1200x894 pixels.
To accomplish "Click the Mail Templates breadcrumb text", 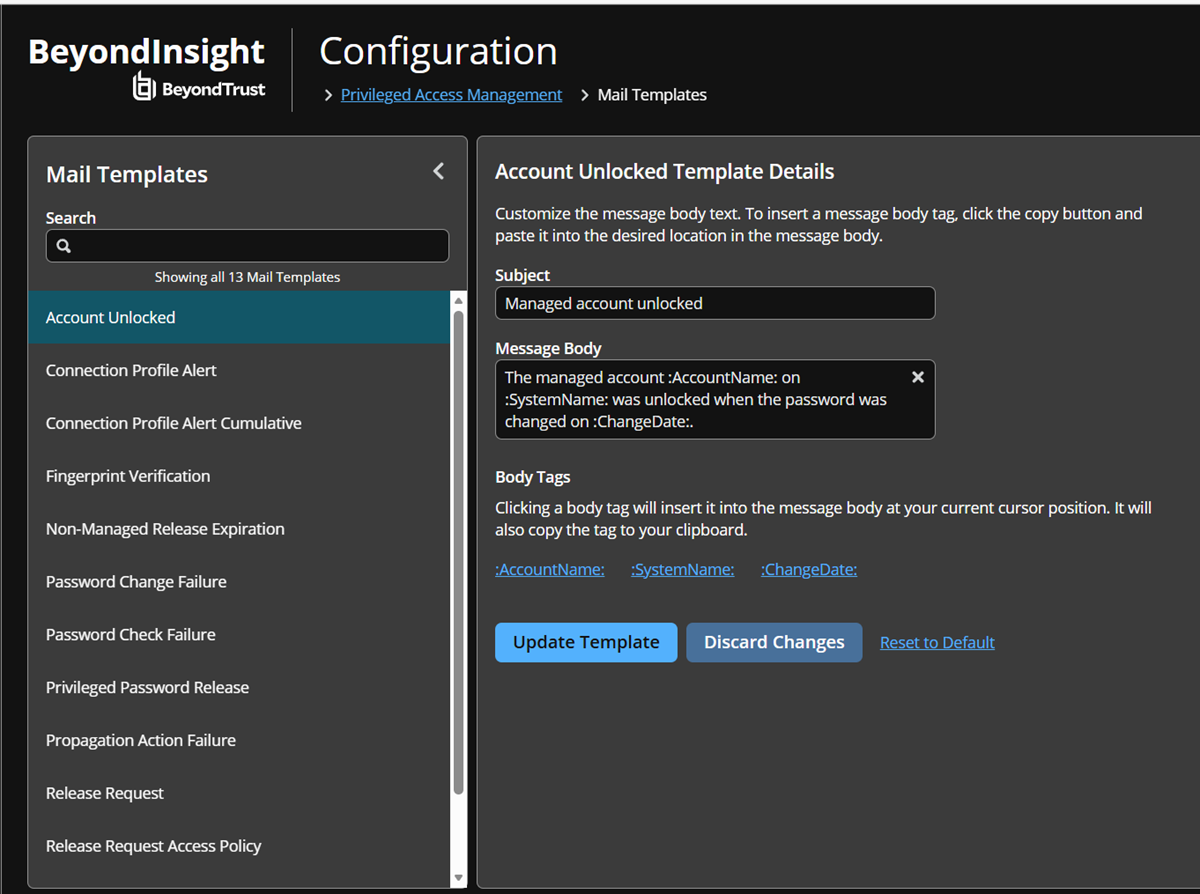I will click(652, 95).
